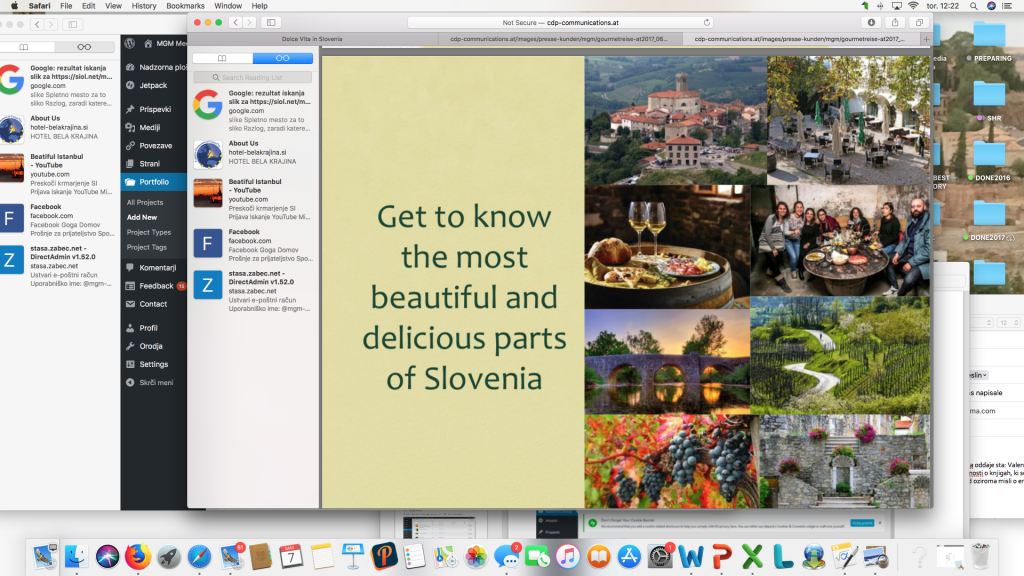The width and height of the screenshot is (1024, 576).
Task: Switch to the gourmetreise-at2017_06 tab
Action: 559,39
